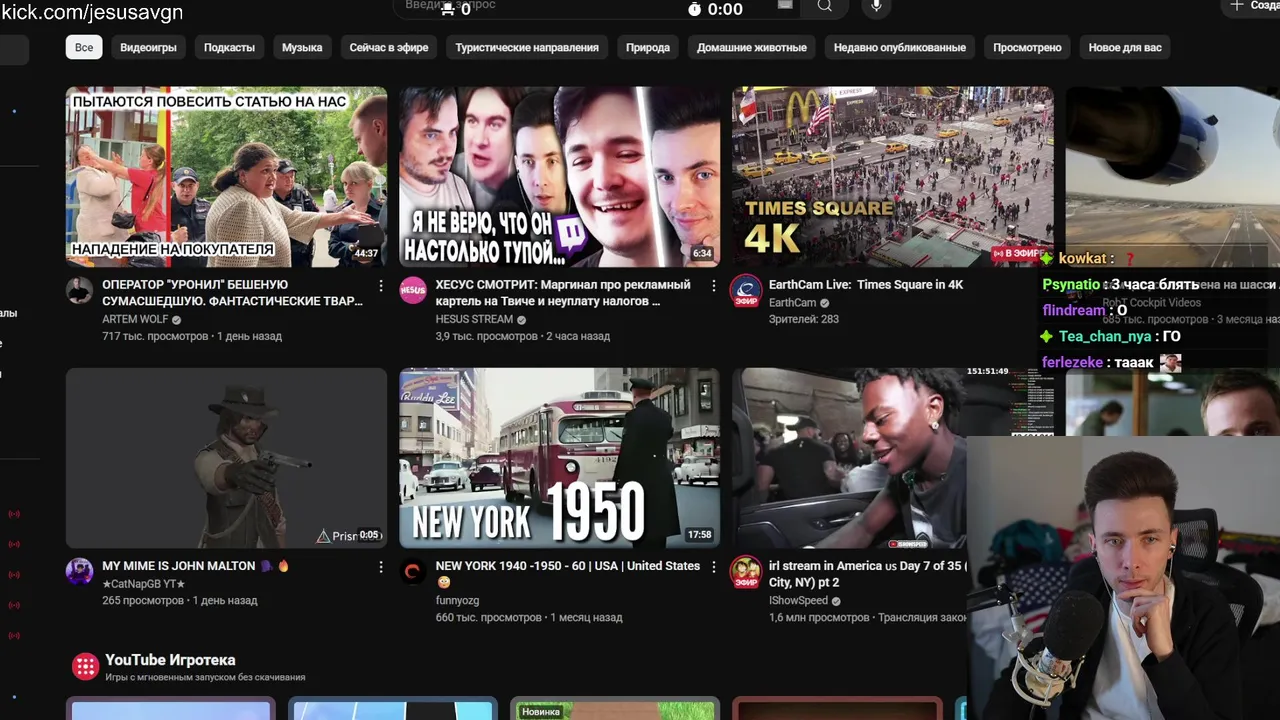Open the Times Square 4K thumbnail

click(892, 177)
